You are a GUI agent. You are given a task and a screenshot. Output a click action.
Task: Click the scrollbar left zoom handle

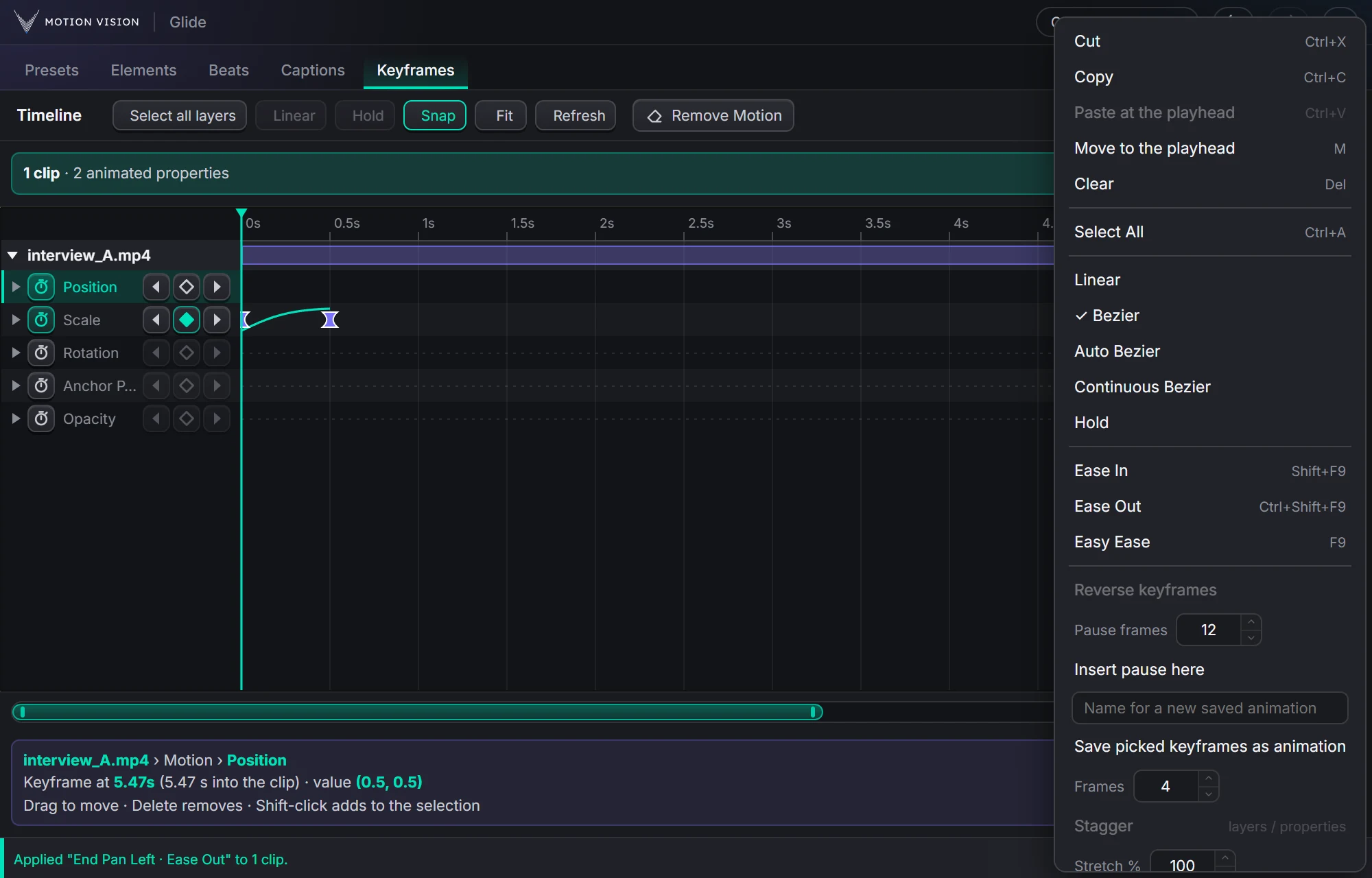click(x=23, y=712)
